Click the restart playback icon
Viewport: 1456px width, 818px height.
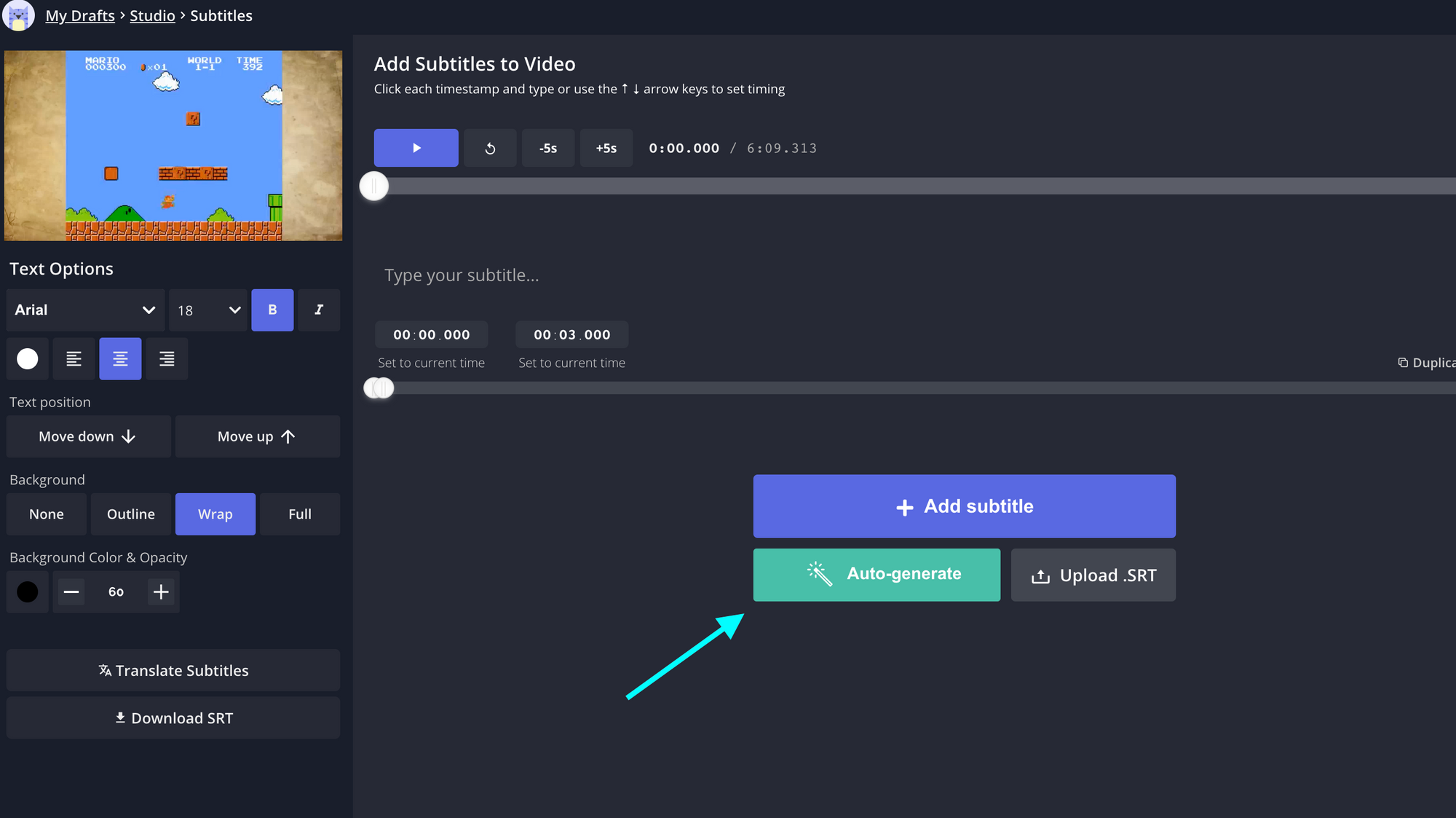(490, 148)
